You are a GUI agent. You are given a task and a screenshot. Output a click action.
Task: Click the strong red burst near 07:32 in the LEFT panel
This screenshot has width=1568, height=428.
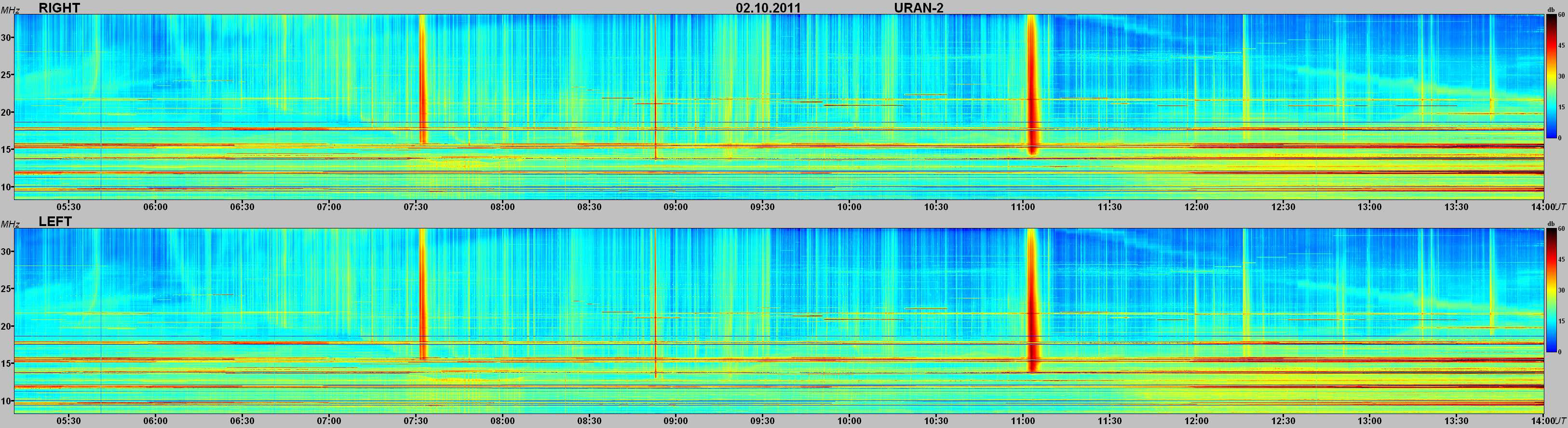(423, 294)
